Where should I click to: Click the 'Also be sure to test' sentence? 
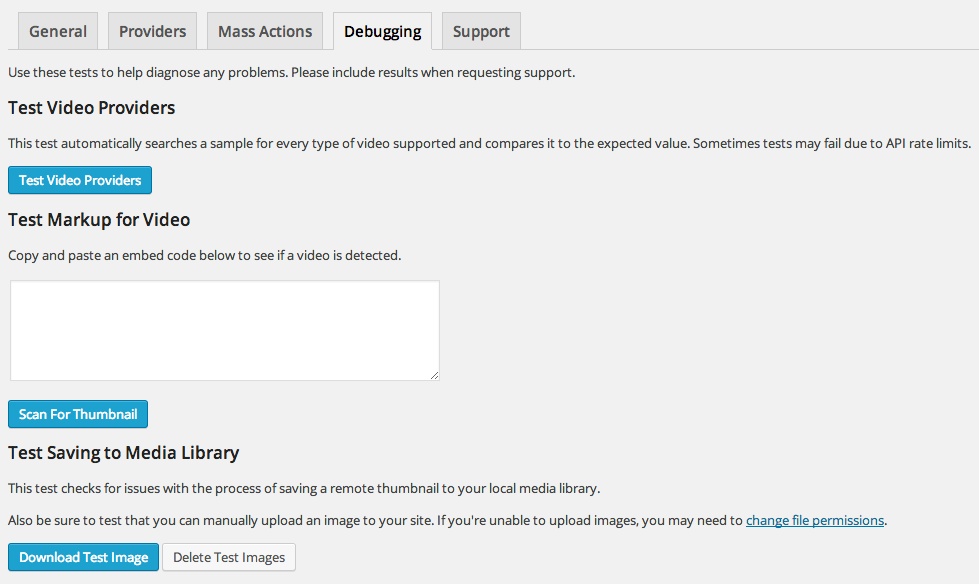pos(448,520)
